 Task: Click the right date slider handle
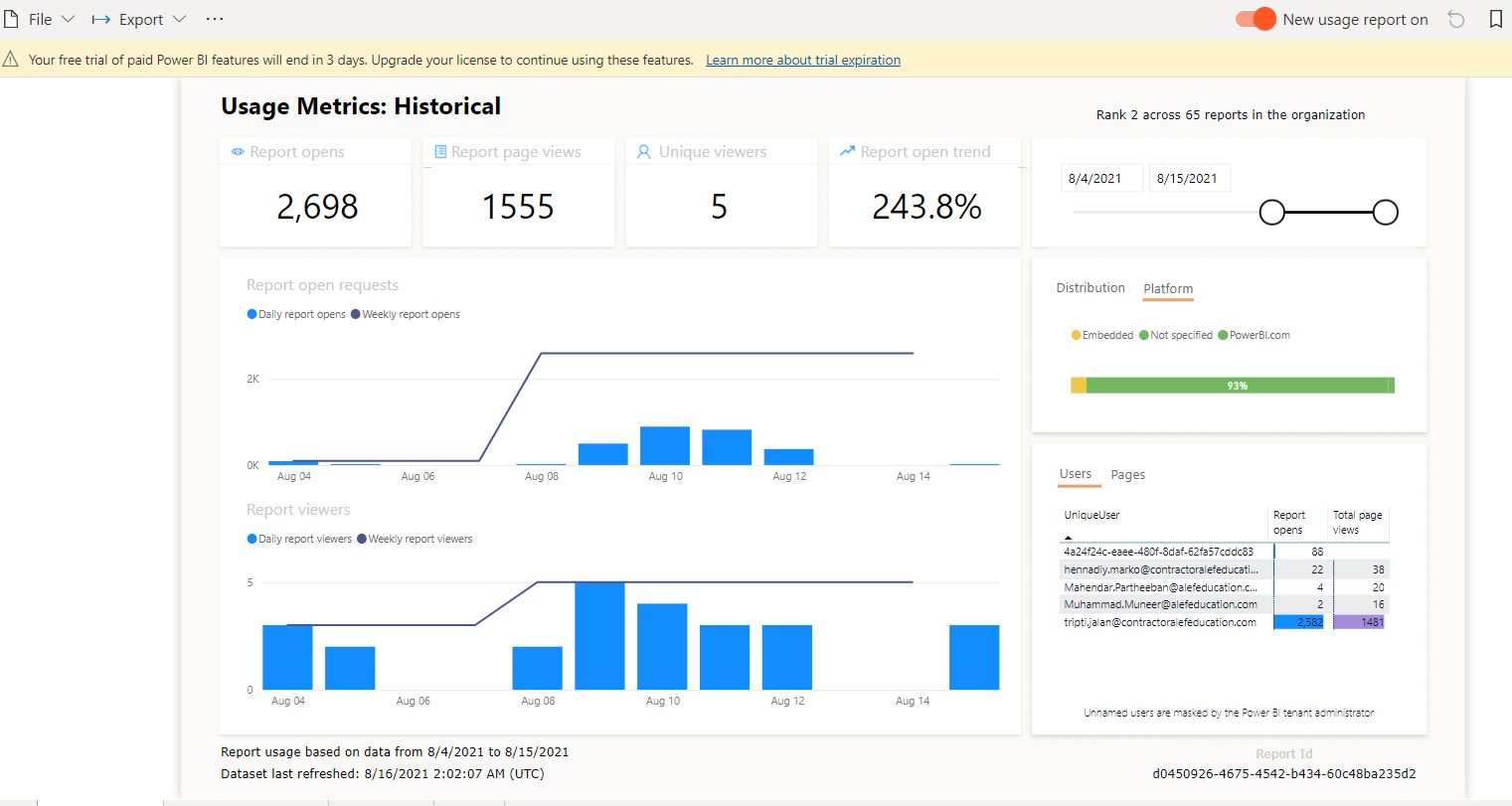[x=1386, y=212]
